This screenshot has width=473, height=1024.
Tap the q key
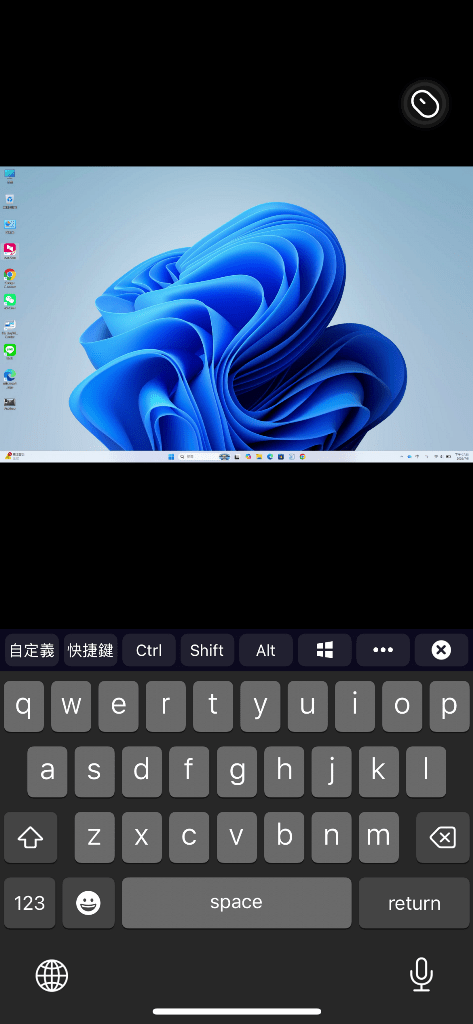pos(24,706)
